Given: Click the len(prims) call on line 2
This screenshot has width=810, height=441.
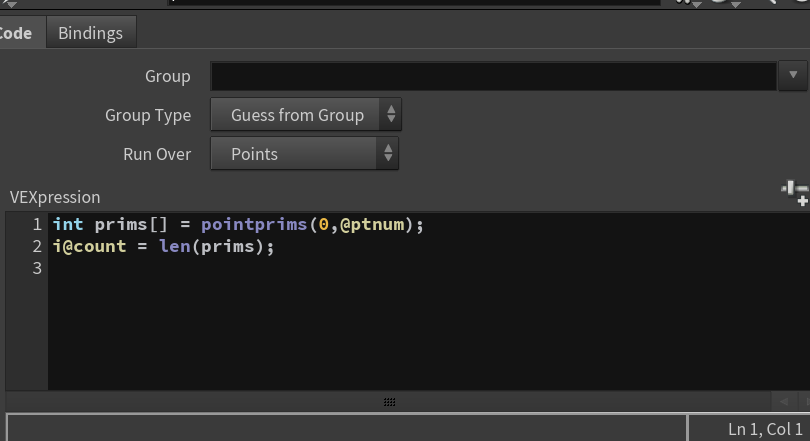Looking at the screenshot, I should point(211,246).
